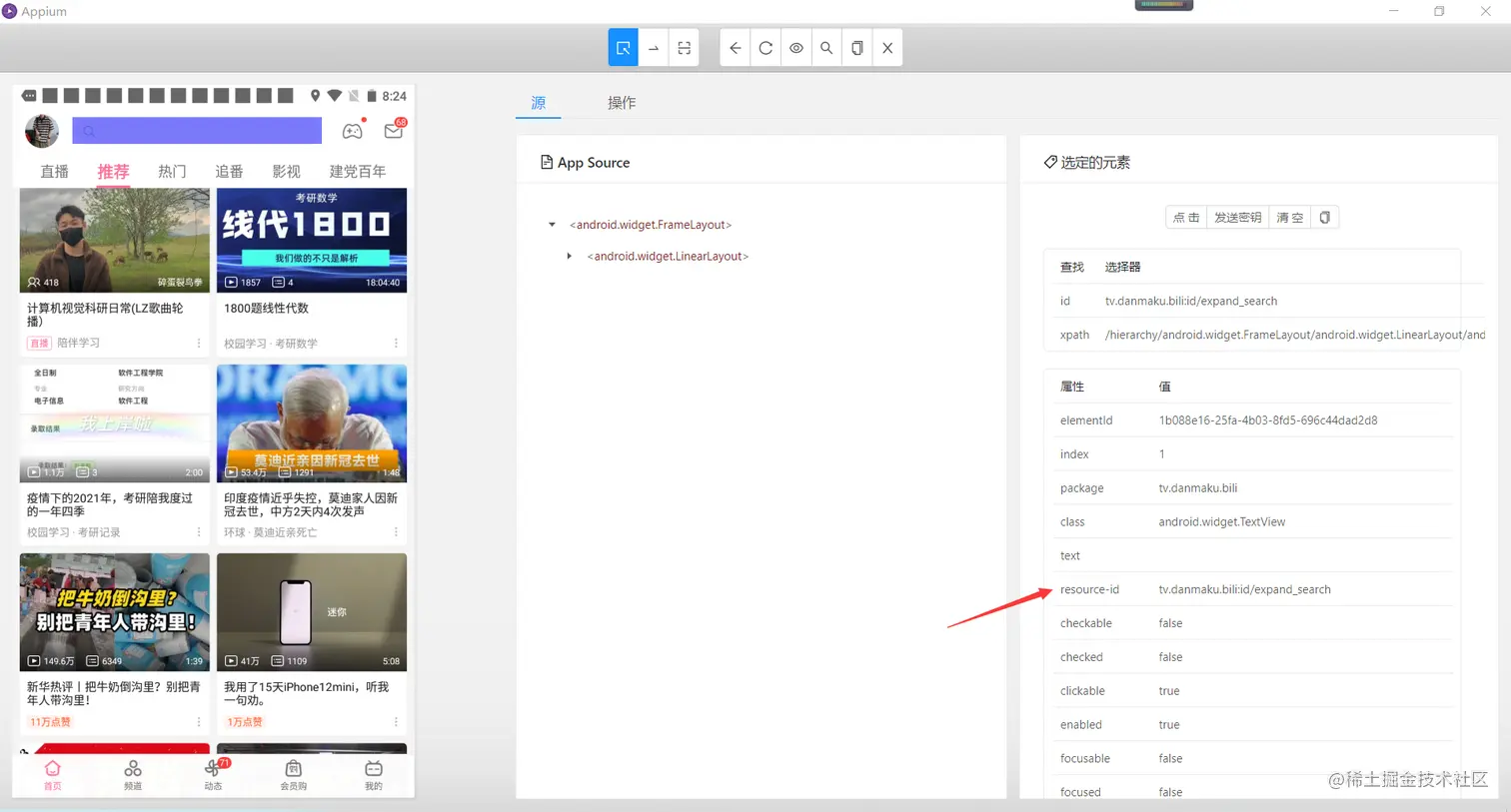Open the 莫迪近亲因新冠去世 video thumbnail
1511x812 pixels.
pos(312,423)
